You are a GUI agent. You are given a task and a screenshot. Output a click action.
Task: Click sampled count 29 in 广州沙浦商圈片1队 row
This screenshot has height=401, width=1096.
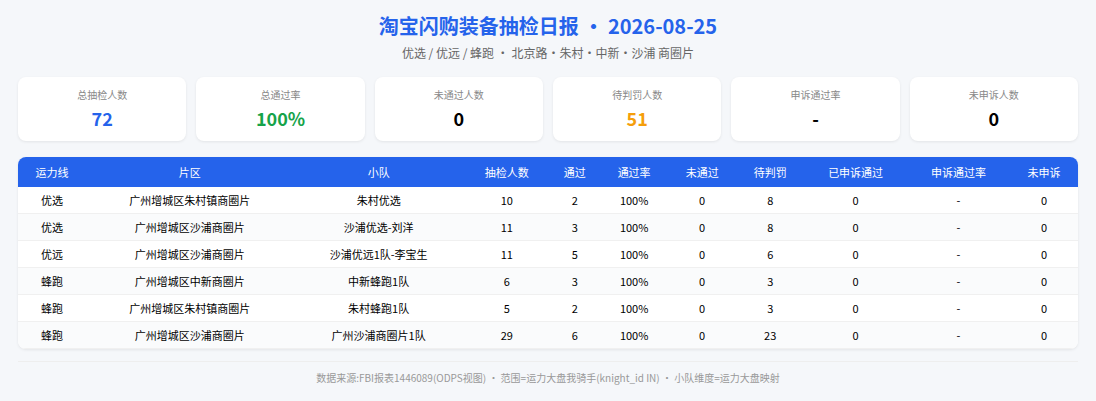coord(507,335)
